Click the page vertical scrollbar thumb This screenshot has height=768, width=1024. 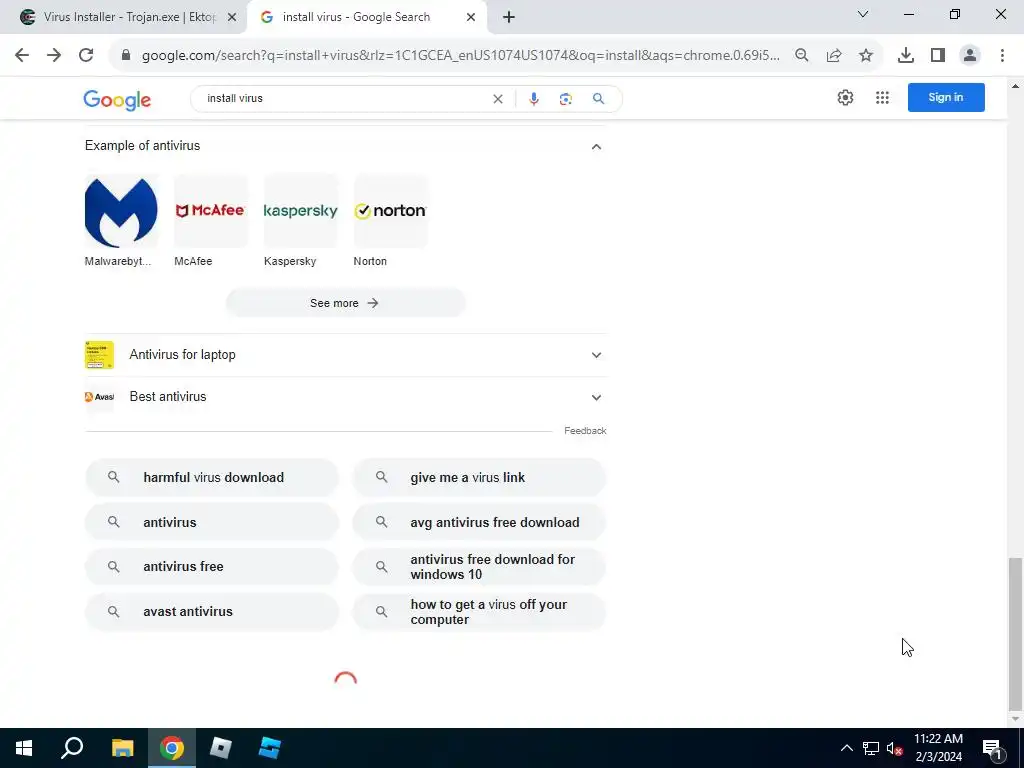coord(1015,633)
